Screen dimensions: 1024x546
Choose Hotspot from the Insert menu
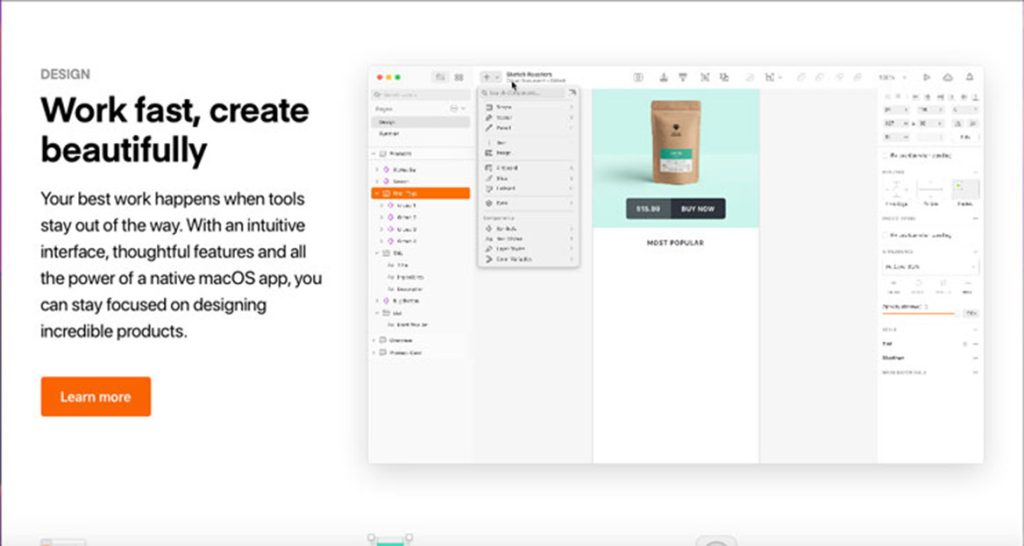pyautogui.click(x=528, y=188)
